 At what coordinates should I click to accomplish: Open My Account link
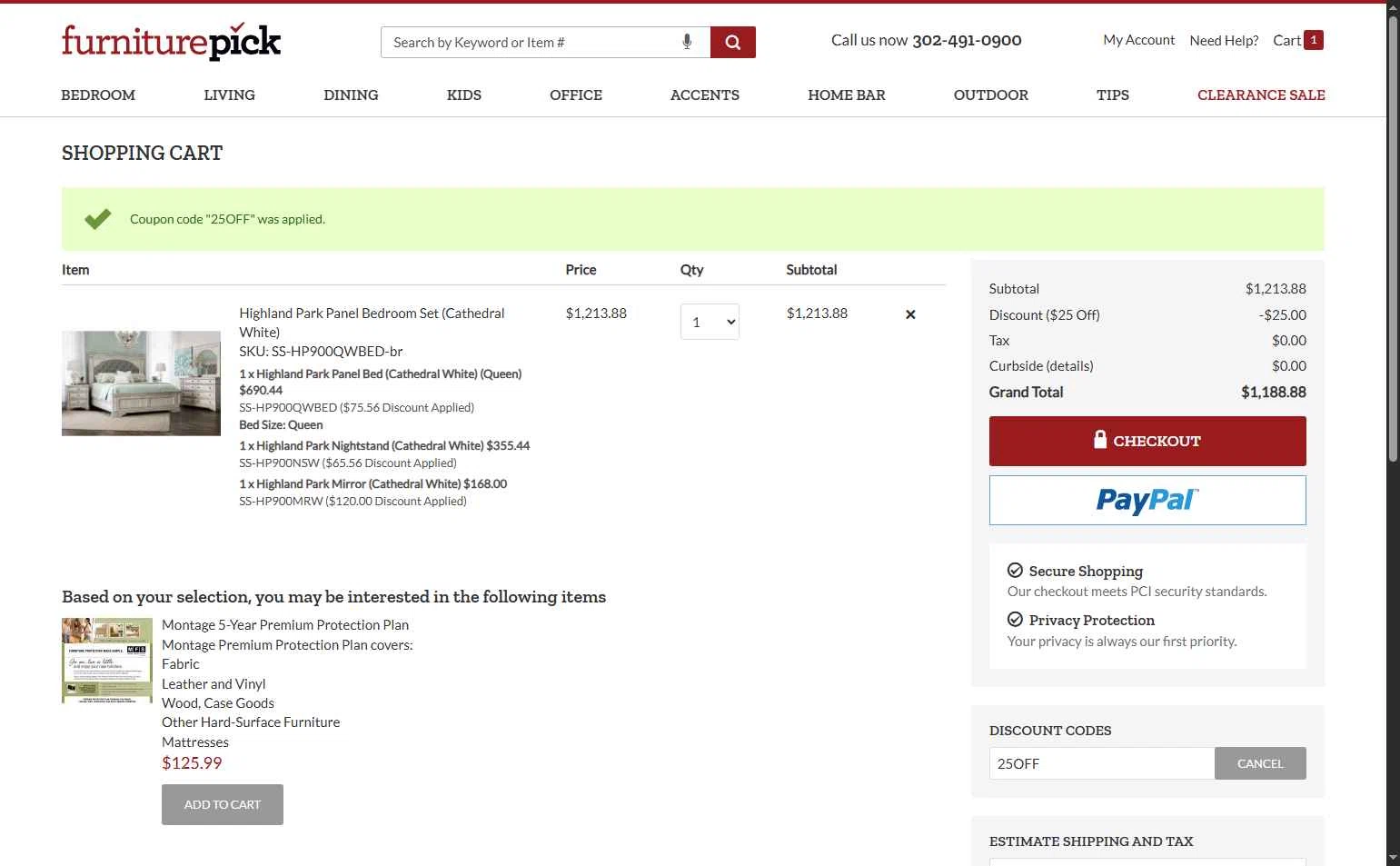coord(1139,40)
